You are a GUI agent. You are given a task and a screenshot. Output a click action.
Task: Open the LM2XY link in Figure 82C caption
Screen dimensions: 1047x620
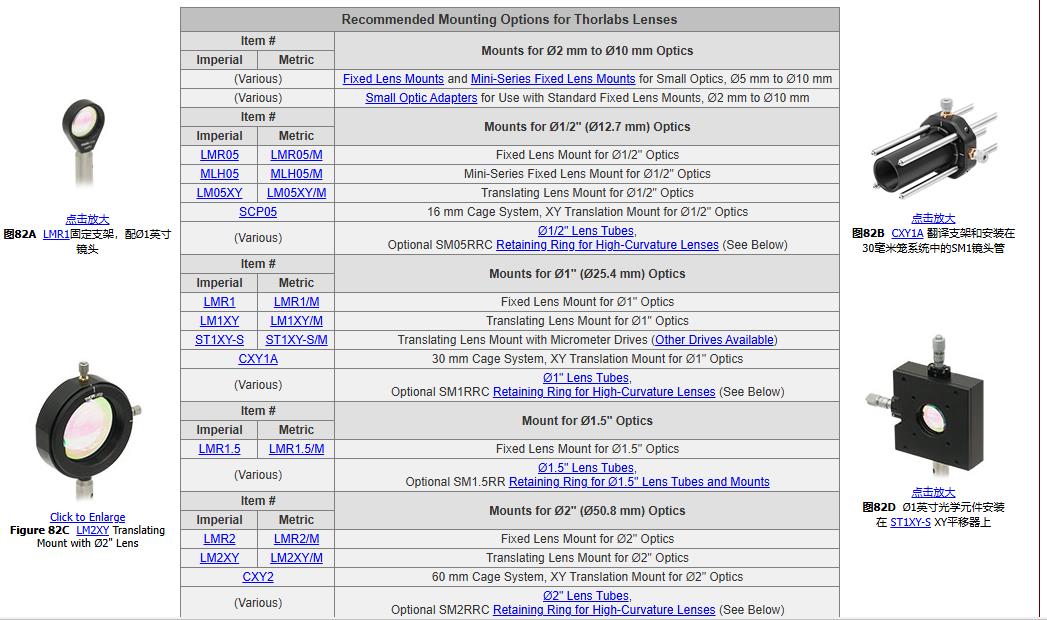92,531
